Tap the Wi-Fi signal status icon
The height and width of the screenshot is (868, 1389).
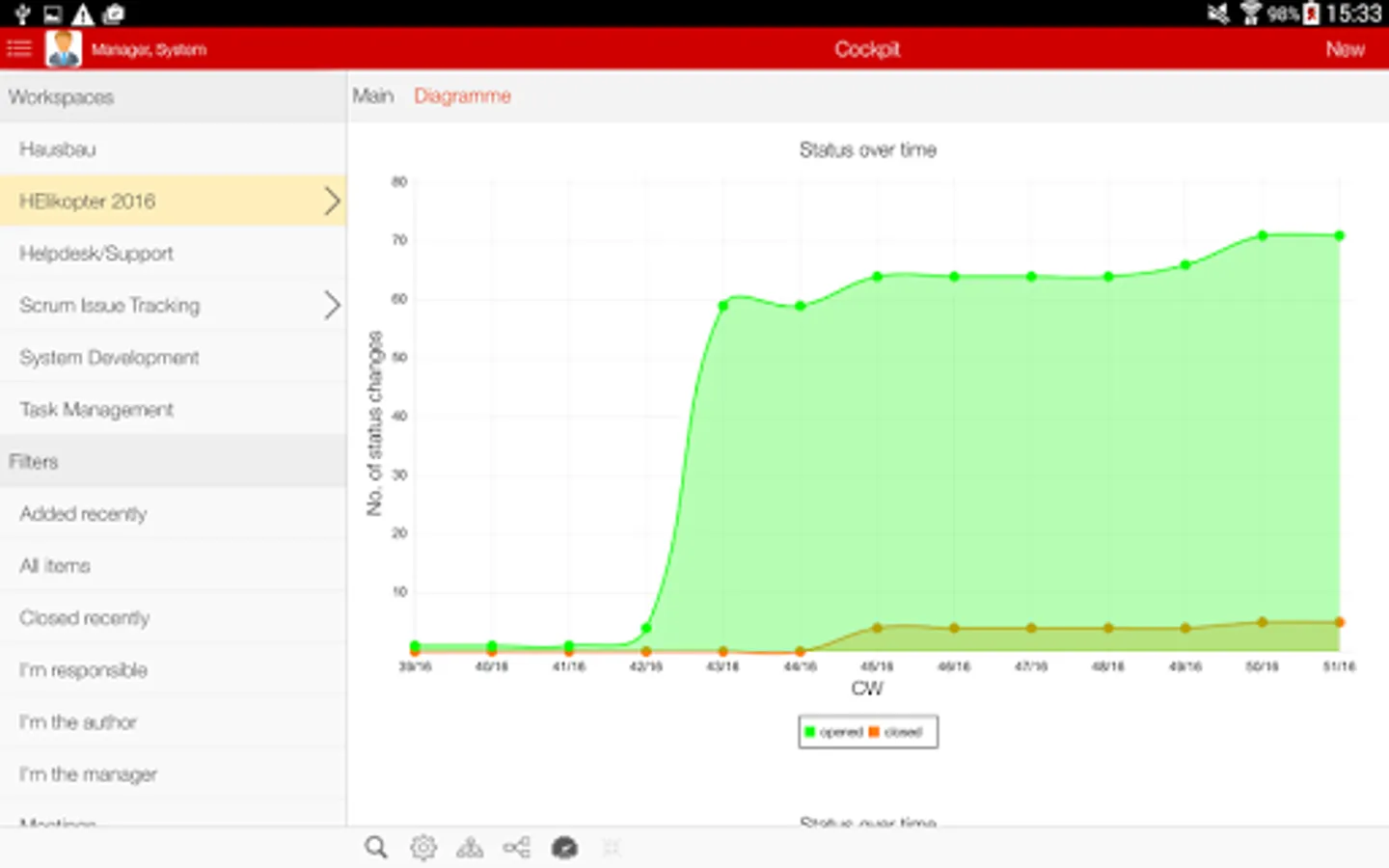point(1251,14)
